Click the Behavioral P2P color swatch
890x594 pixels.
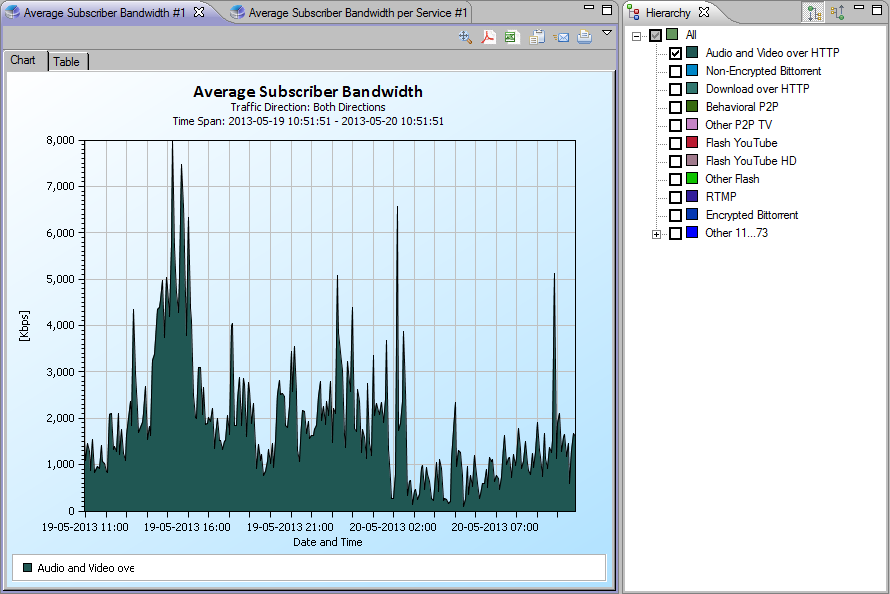(x=692, y=107)
